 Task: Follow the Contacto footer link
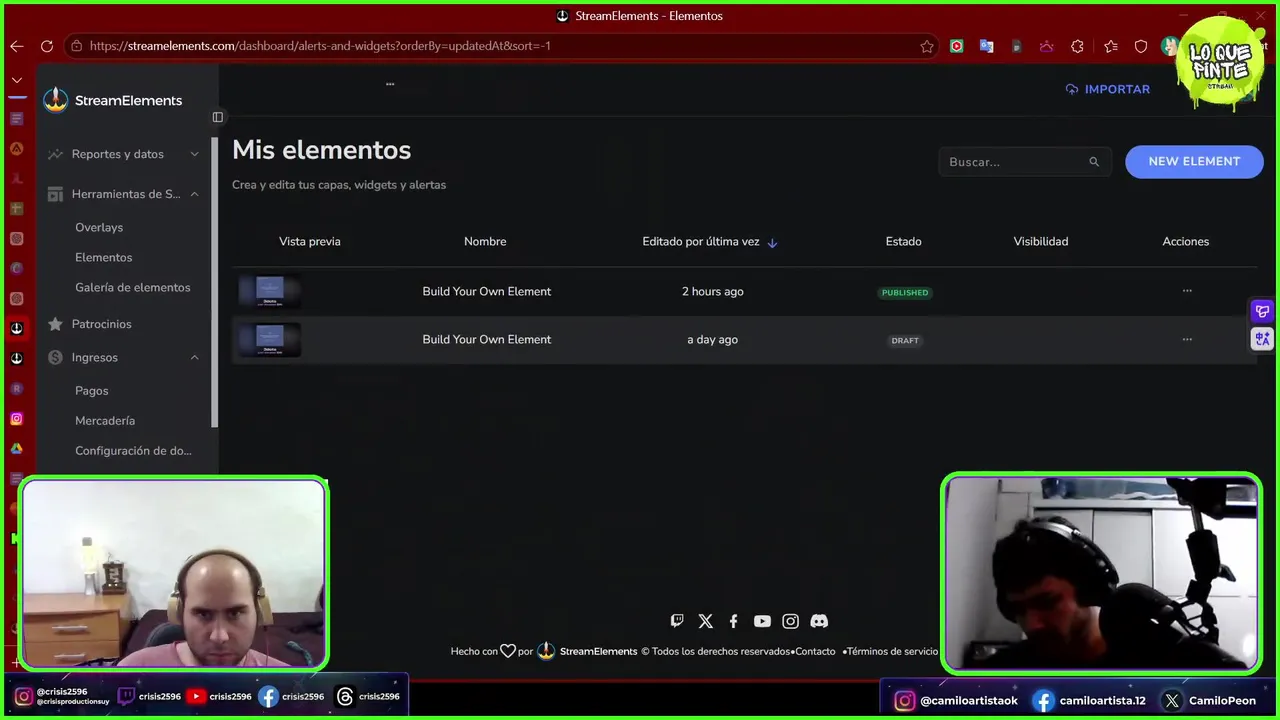click(815, 651)
